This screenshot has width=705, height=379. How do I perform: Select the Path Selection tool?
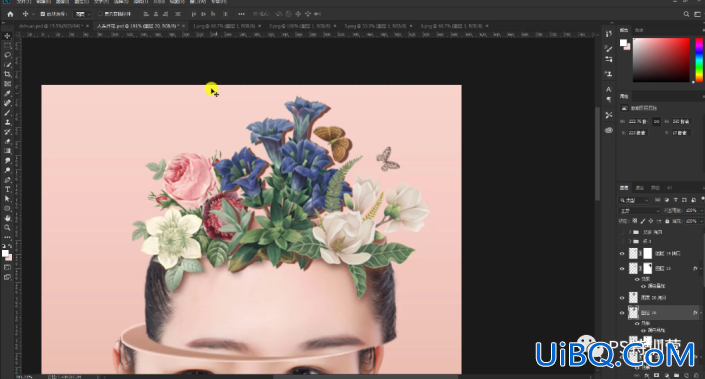click(x=7, y=199)
